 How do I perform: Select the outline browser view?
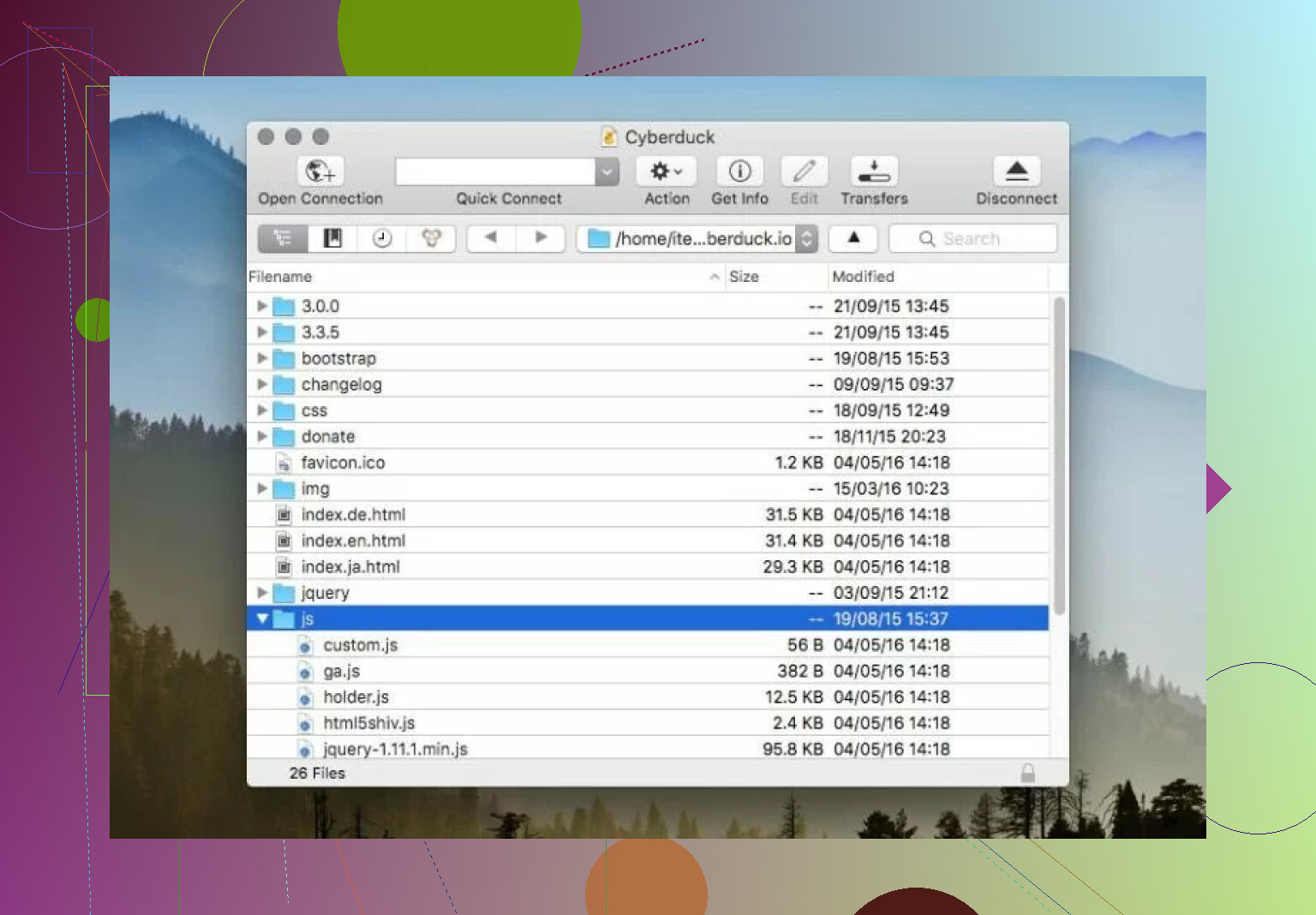283,238
